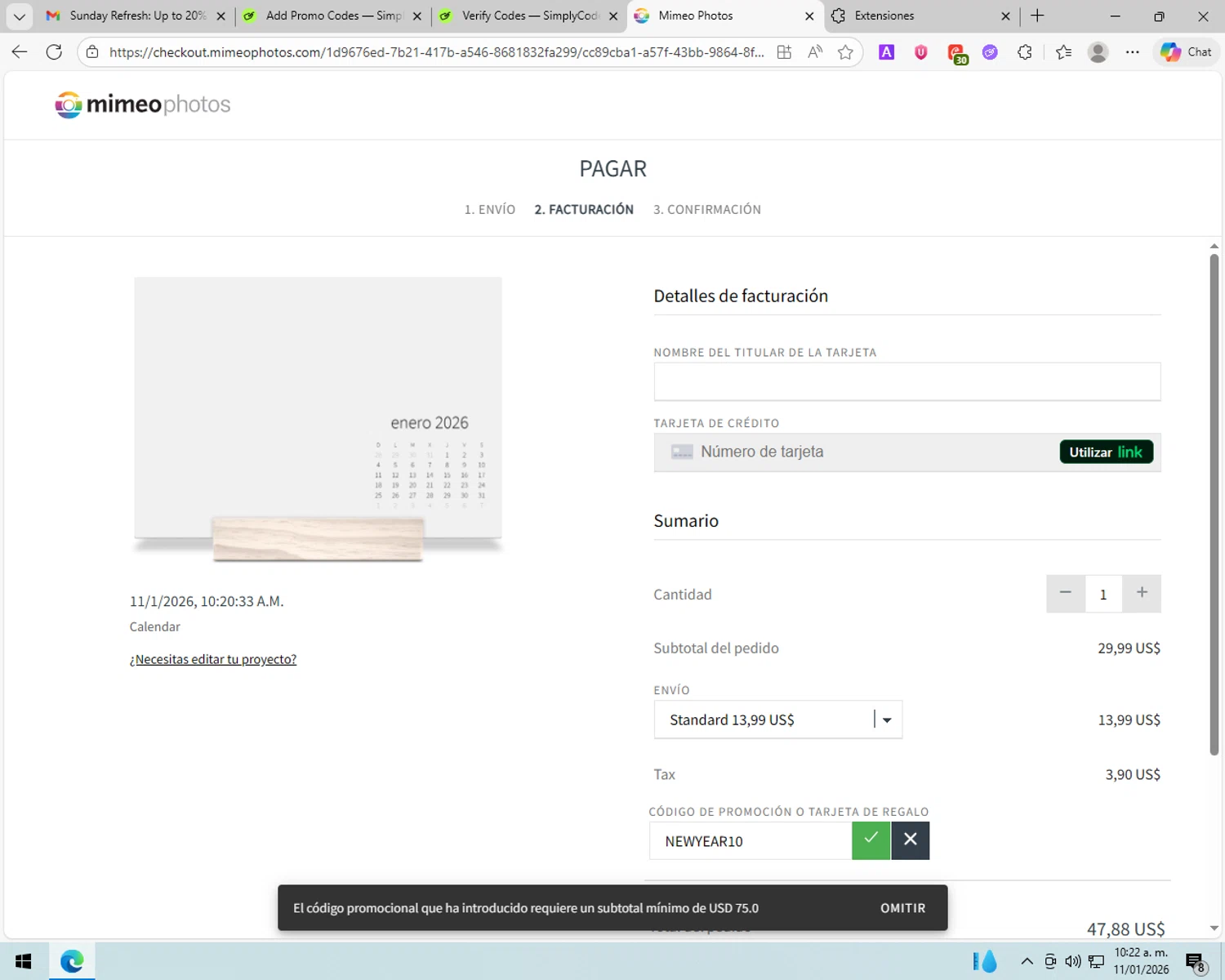This screenshot has width=1225, height=980.
Task: Open the notification center icon
Action: pos(1196,962)
